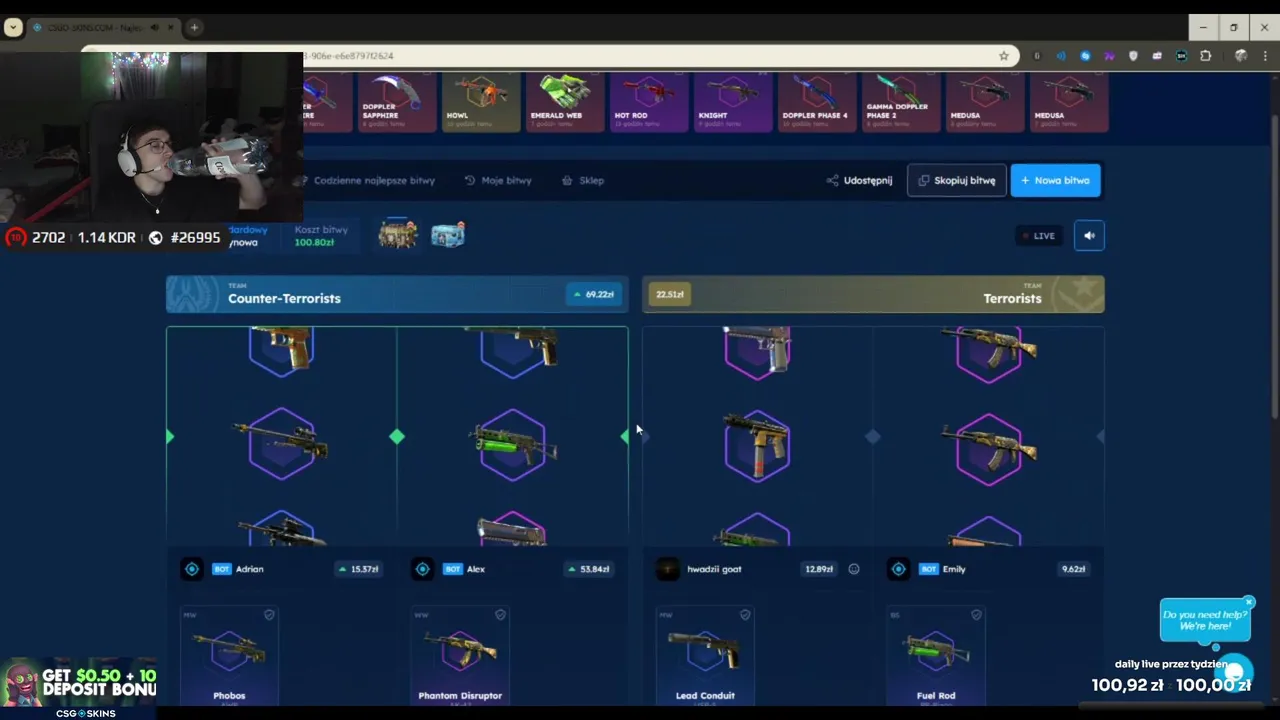Click the first case icon beside battle cost

pyautogui.click(x=397, y=235)
